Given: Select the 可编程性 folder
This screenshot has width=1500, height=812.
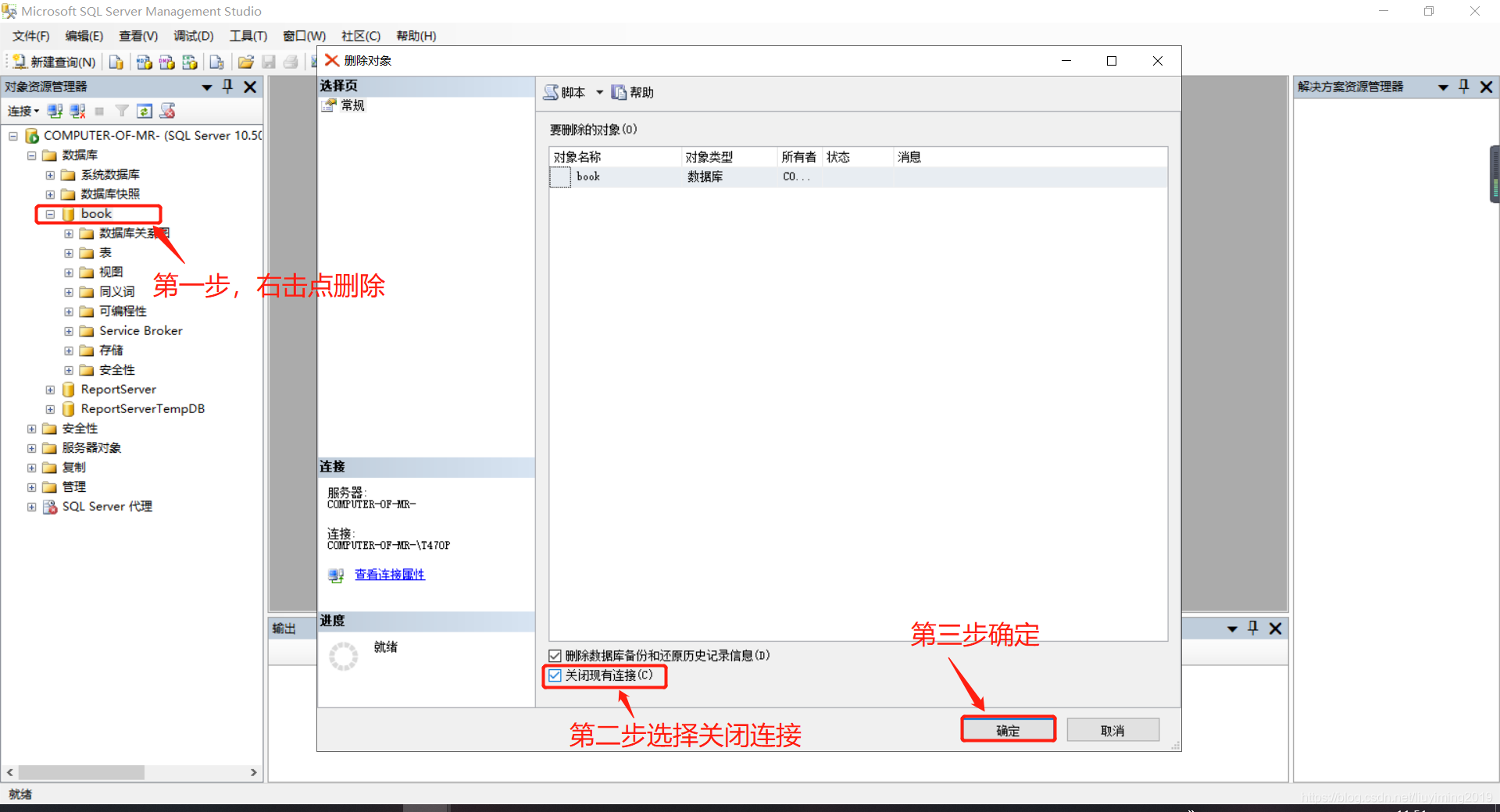Looking at the screenshot, I should point(123,311).
